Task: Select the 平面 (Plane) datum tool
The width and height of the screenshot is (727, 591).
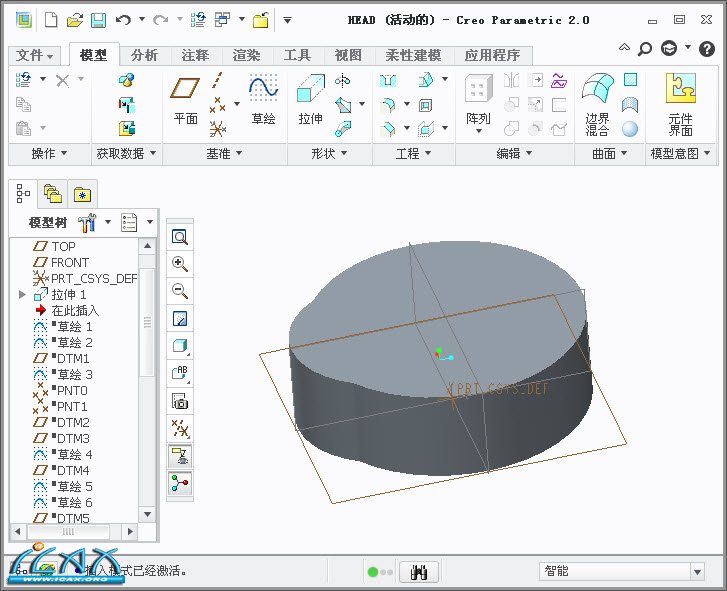Action: point(185,101)
